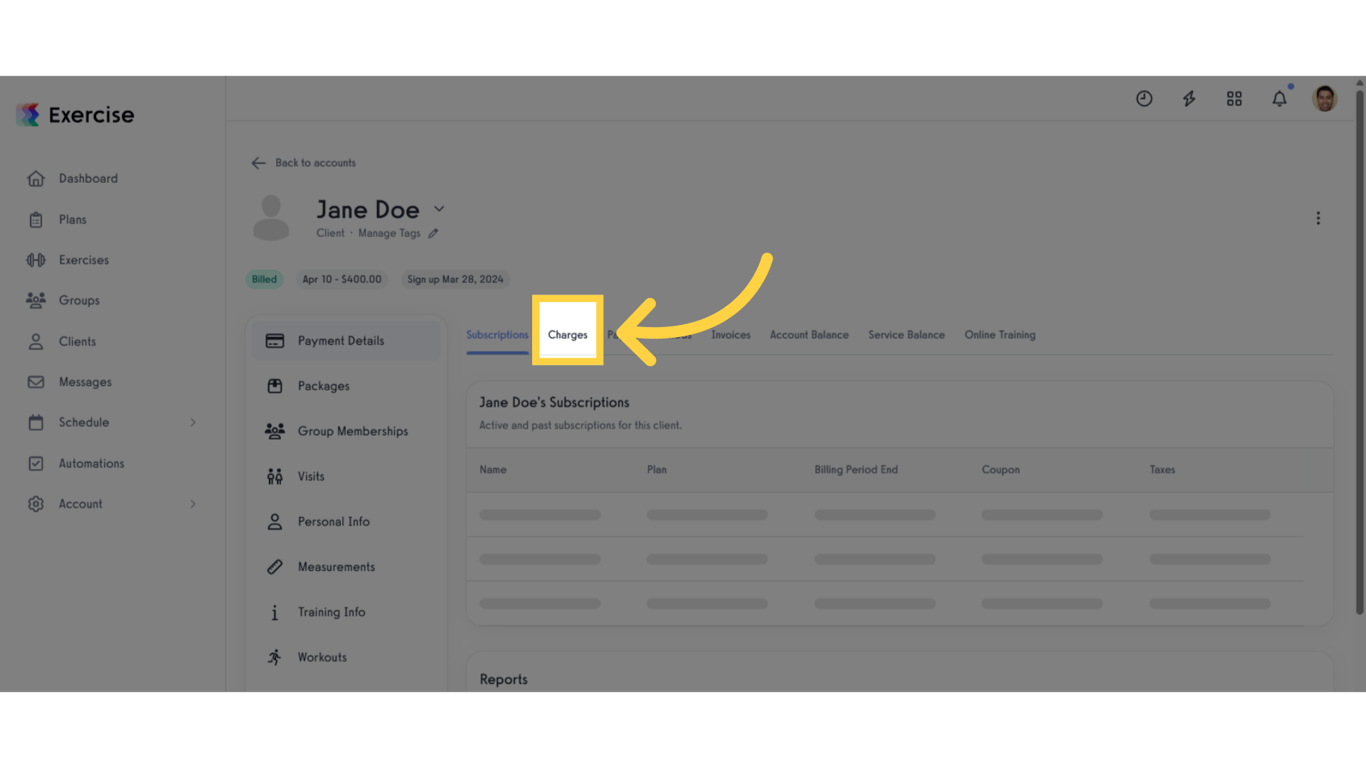Open Payment Details section
Viewport: 1366px width, 768px height.
pyautogui.click(x=346, y=341)
